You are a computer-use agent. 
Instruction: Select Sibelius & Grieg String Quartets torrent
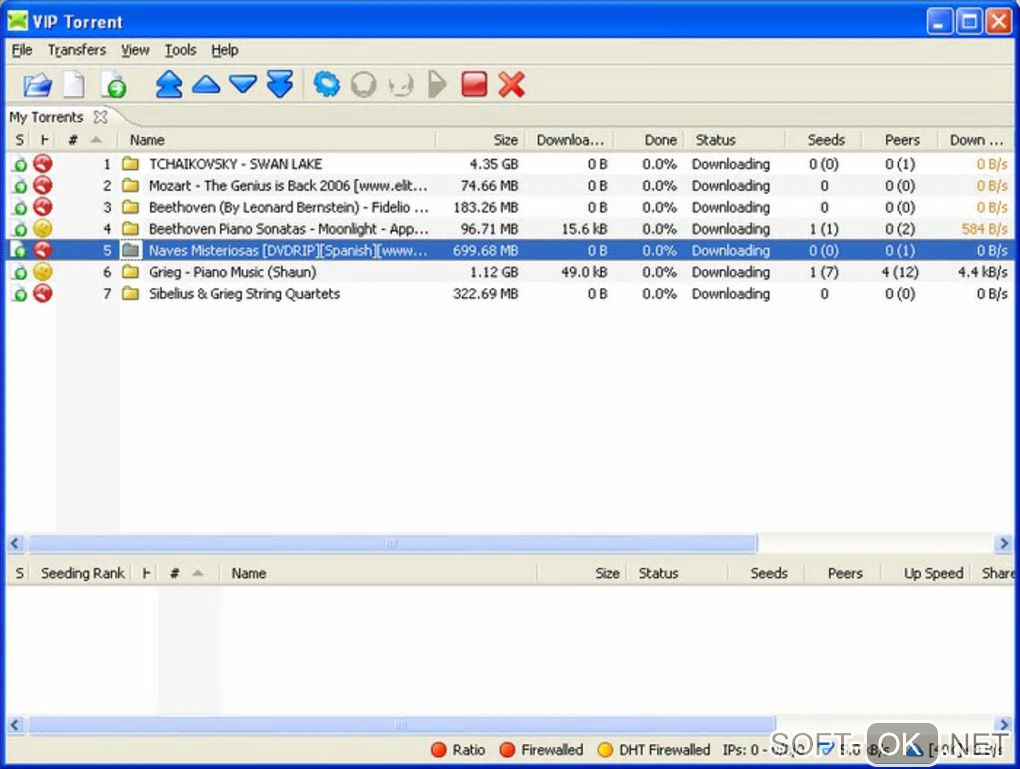(x=510, y=293)
